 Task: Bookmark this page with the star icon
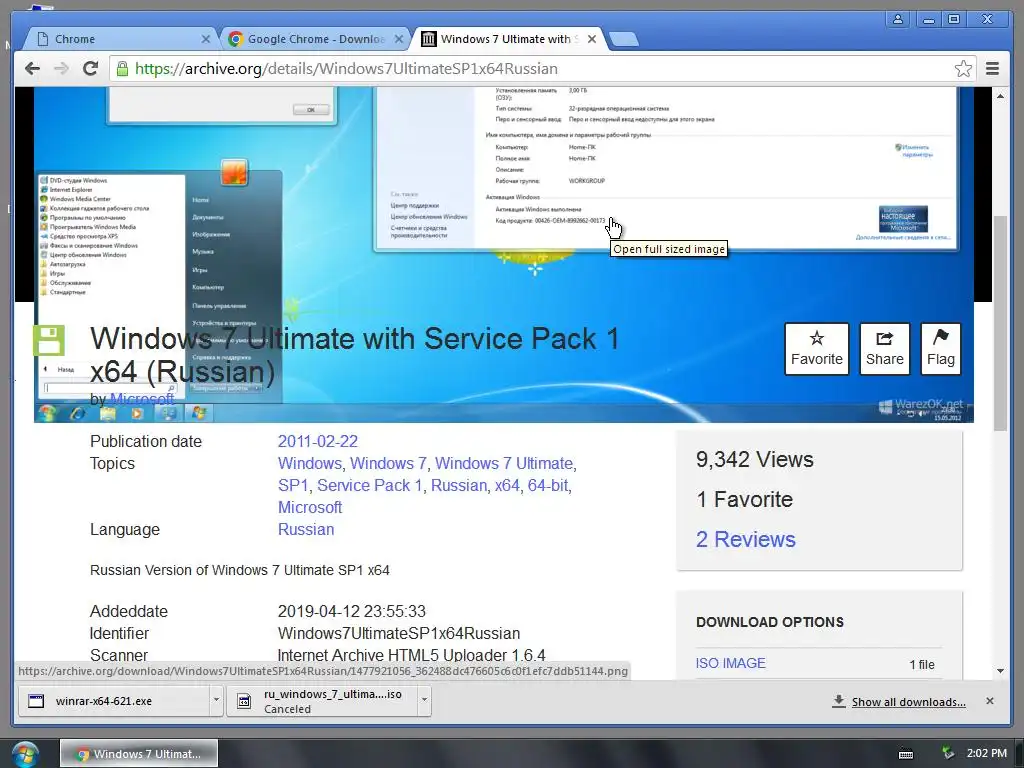pos(963,69)
